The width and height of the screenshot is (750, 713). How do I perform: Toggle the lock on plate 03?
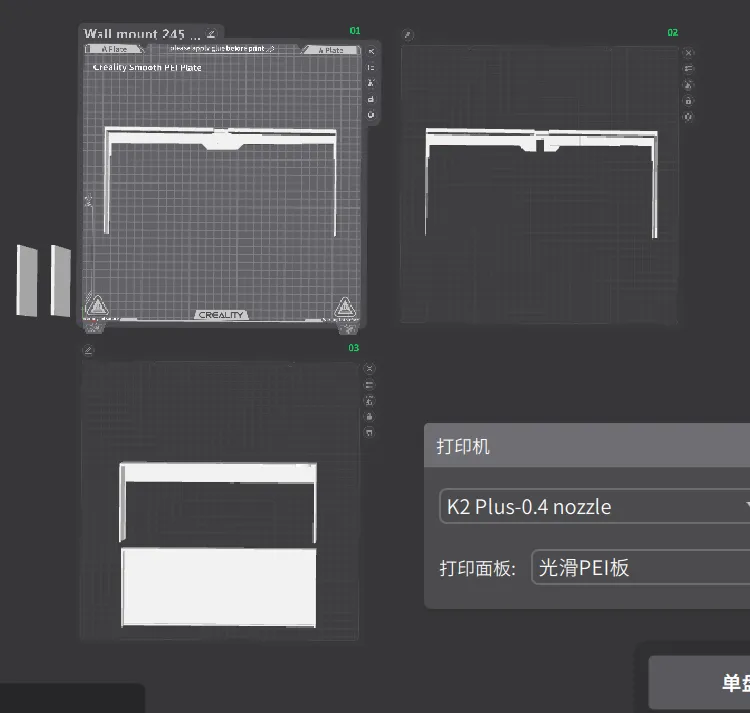[x=370, y=416]
